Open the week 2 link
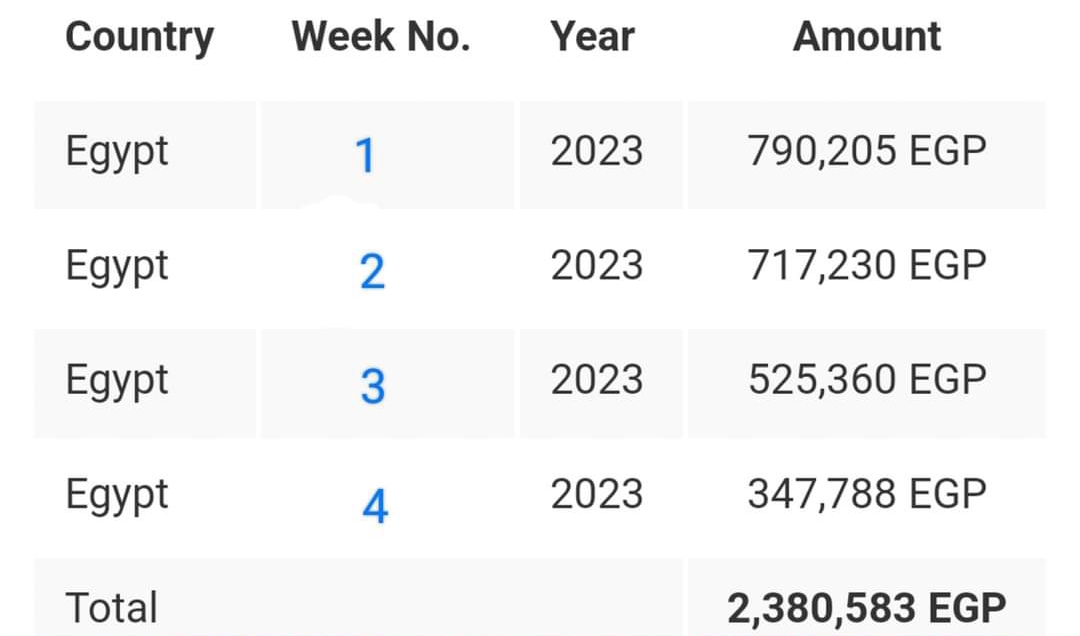 tap(372, 271)
